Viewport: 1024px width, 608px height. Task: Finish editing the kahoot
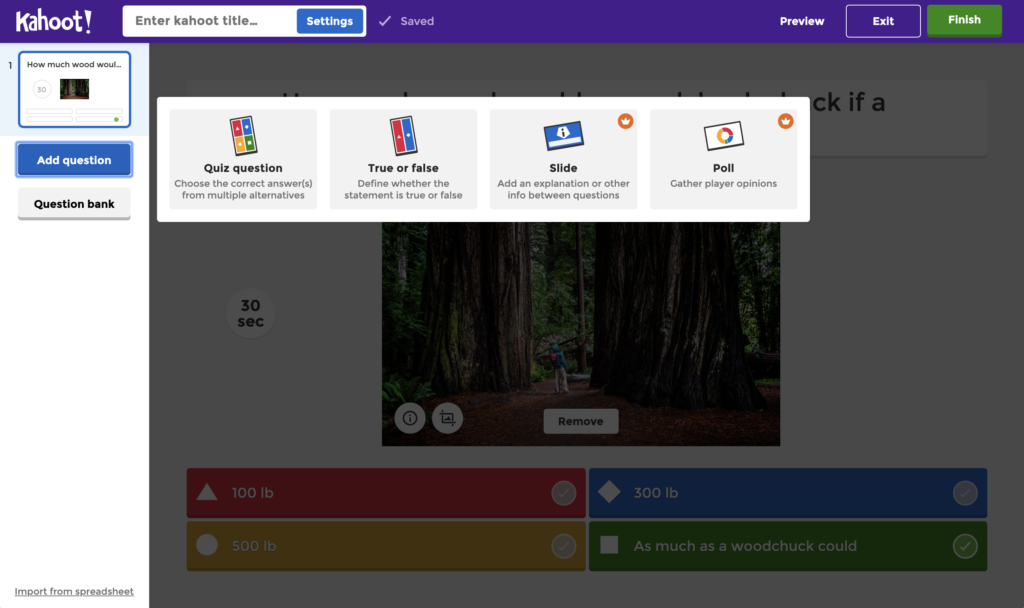(963, 20)
